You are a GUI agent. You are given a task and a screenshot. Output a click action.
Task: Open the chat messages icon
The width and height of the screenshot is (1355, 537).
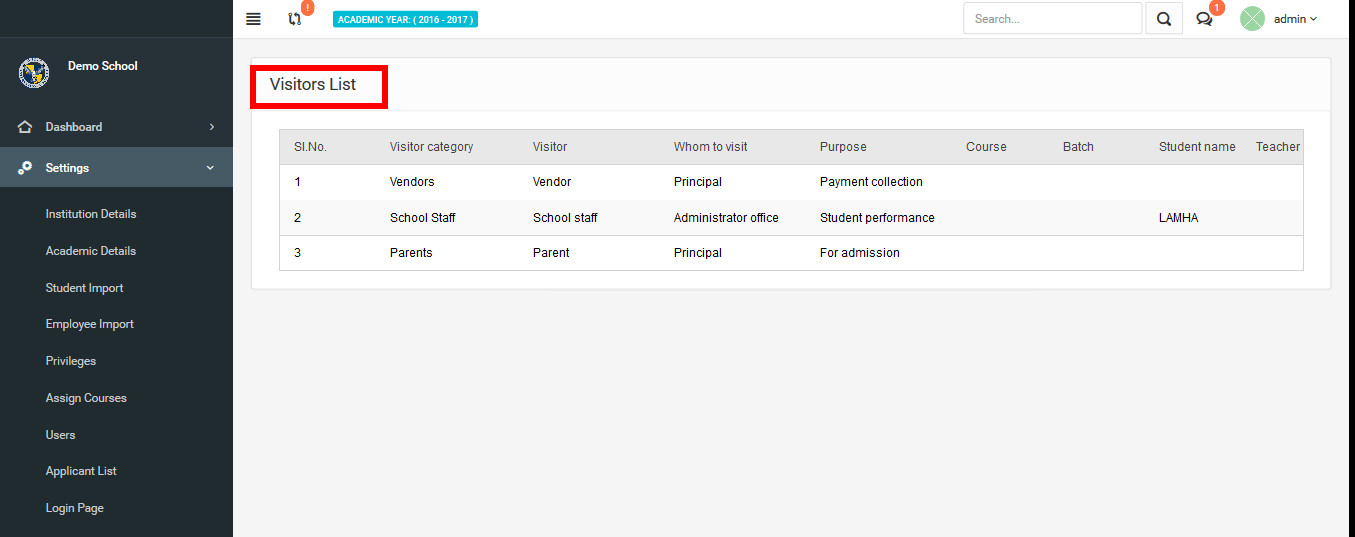point(1205,19)
